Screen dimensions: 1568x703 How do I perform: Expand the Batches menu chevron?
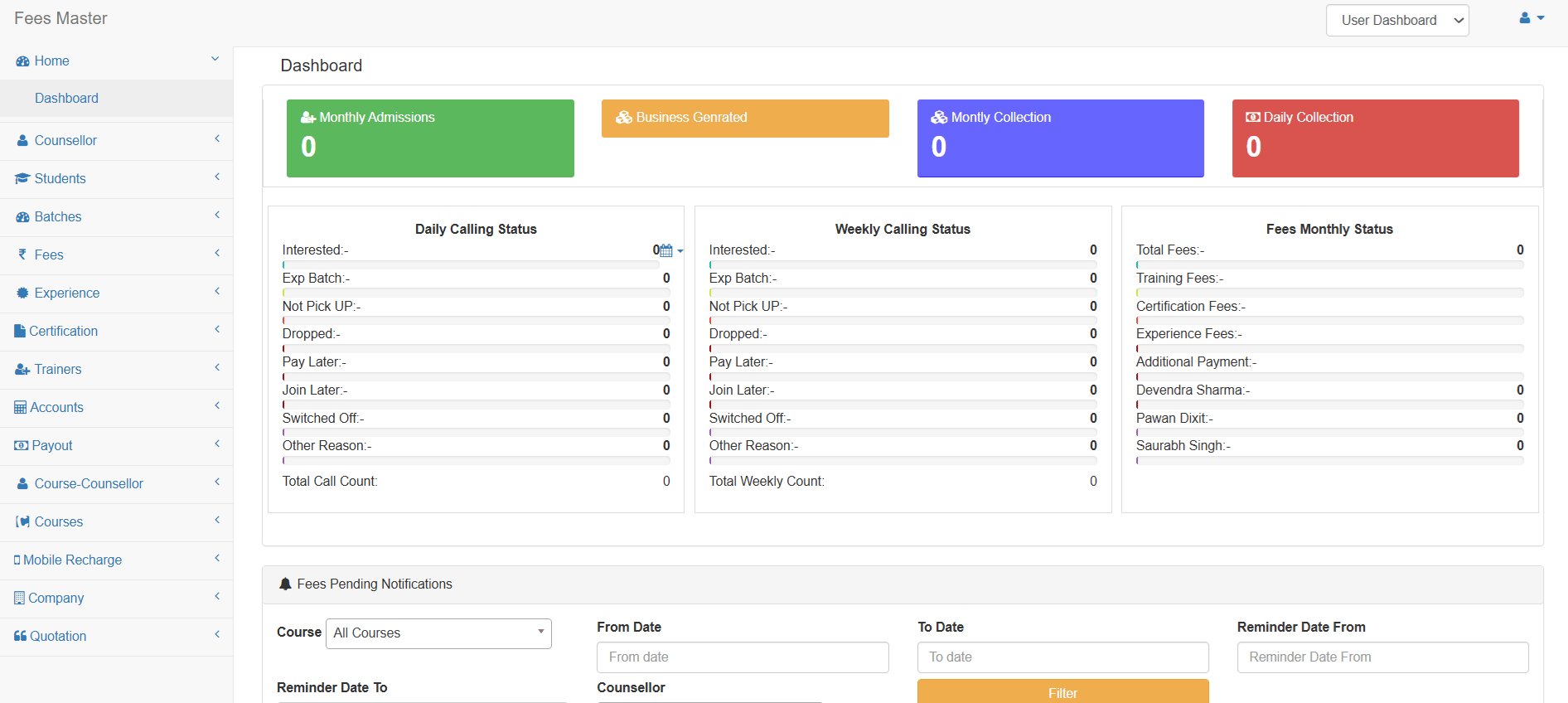217,216
